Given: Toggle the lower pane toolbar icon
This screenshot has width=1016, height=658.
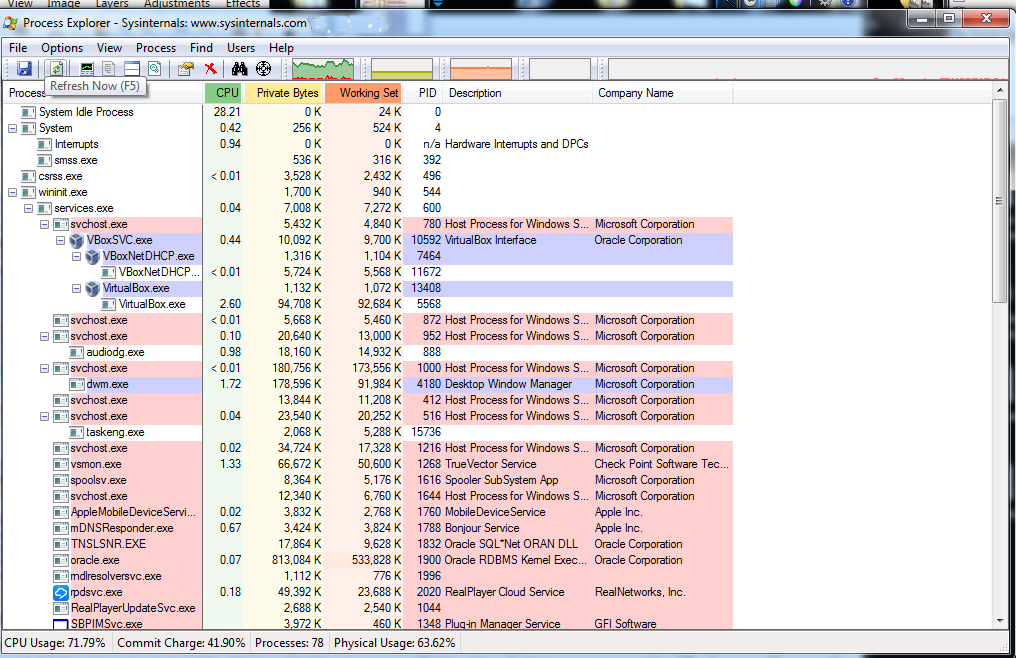Looking at the screenshot, I should (x=132, y=69).
